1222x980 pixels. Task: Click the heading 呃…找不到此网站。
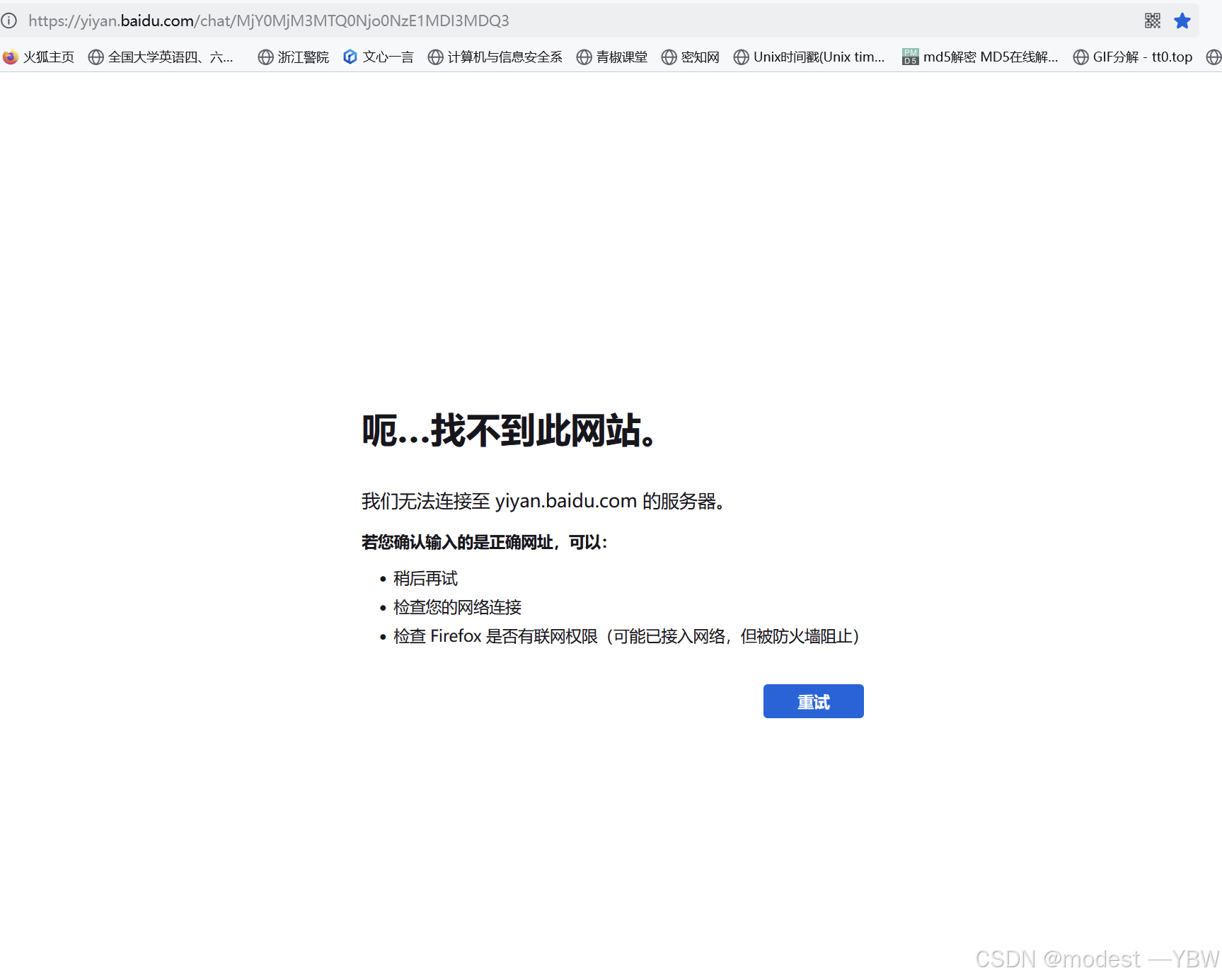tap(510, 430)
